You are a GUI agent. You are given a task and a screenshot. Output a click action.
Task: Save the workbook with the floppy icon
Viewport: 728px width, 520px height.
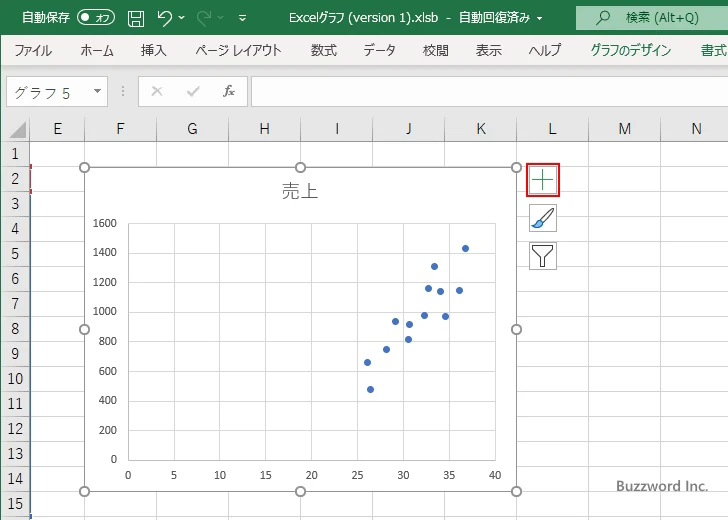(x=136, y=18)
